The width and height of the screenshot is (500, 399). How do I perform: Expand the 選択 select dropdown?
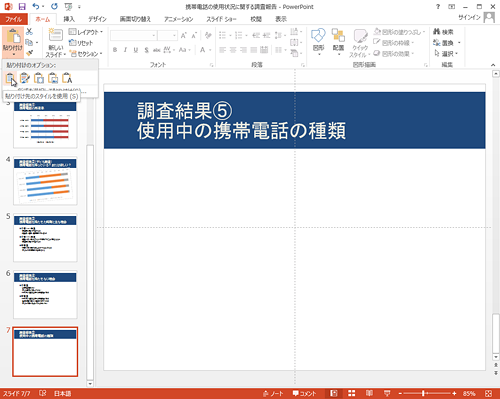point(447,53)
